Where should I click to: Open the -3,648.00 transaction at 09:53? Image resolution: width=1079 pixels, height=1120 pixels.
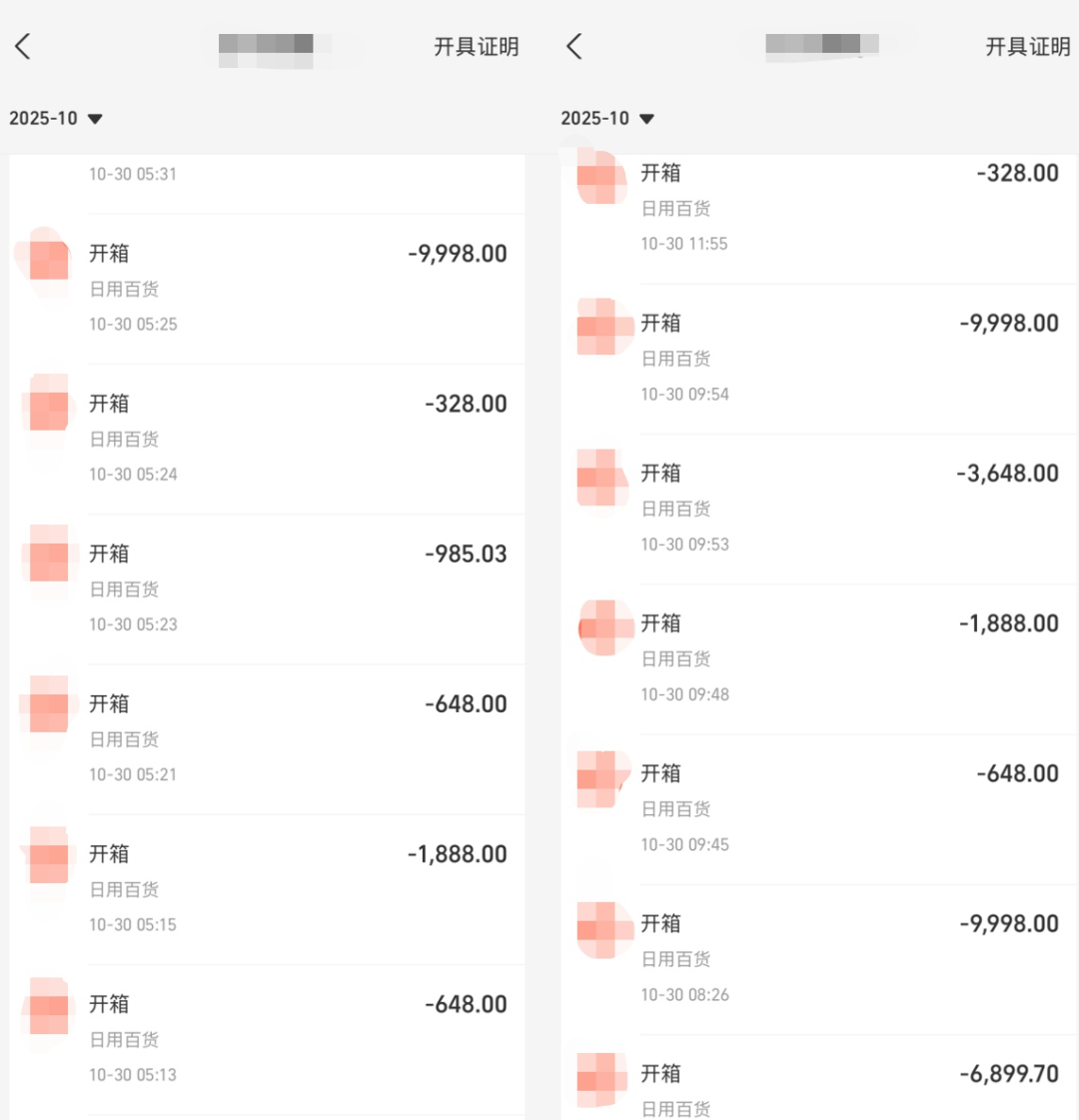point(849,509)
